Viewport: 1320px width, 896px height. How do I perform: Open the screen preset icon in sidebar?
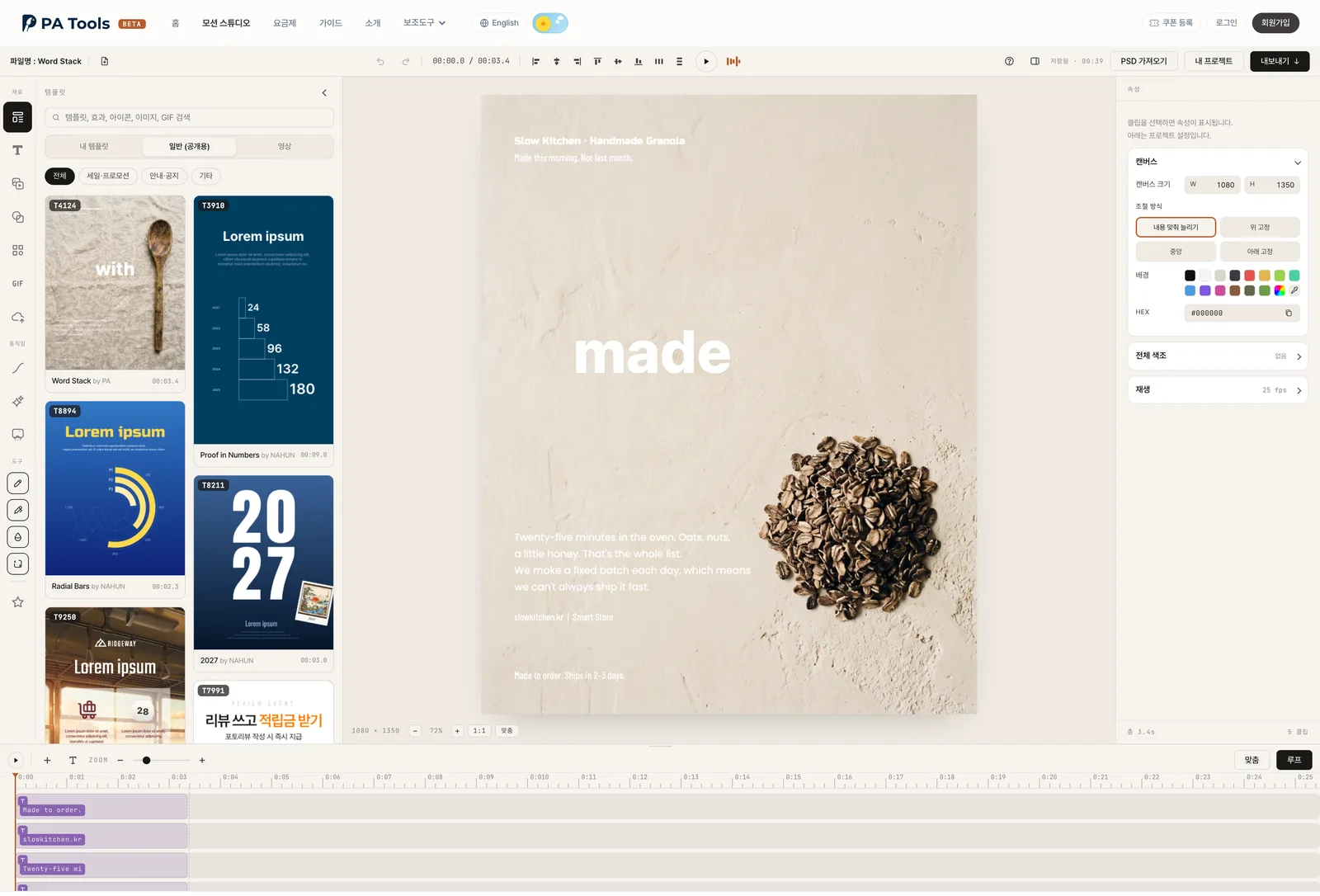(x=17, y=434)
